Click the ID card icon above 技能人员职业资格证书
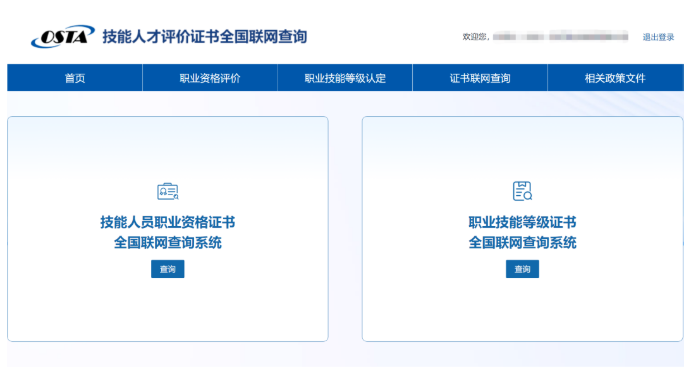The width and height of the screenshot is (690, 369). click(x=168, y=191)
